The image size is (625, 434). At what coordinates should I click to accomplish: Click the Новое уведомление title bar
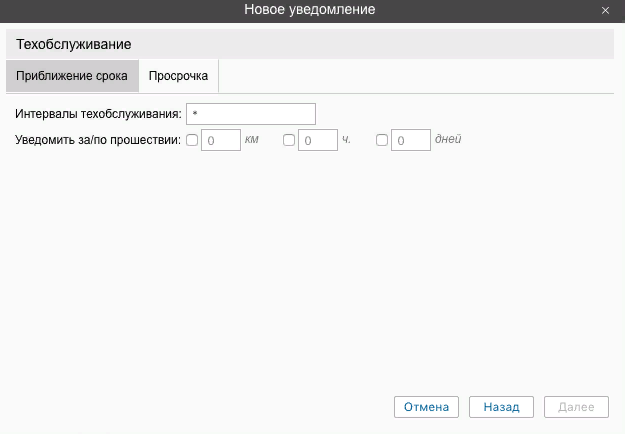[x=310, y=10]
